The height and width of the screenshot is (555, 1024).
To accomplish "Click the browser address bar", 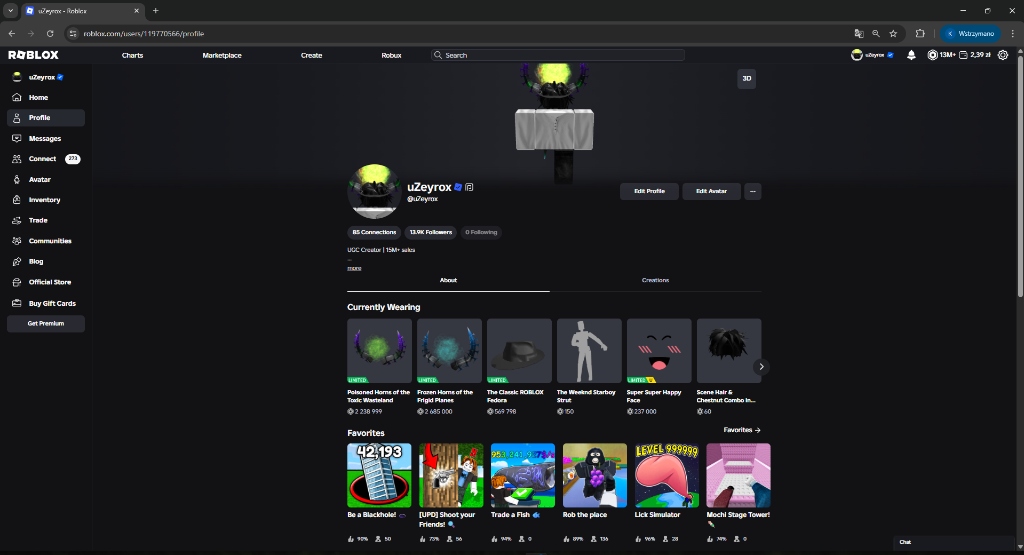I will [x=457, y=33].
